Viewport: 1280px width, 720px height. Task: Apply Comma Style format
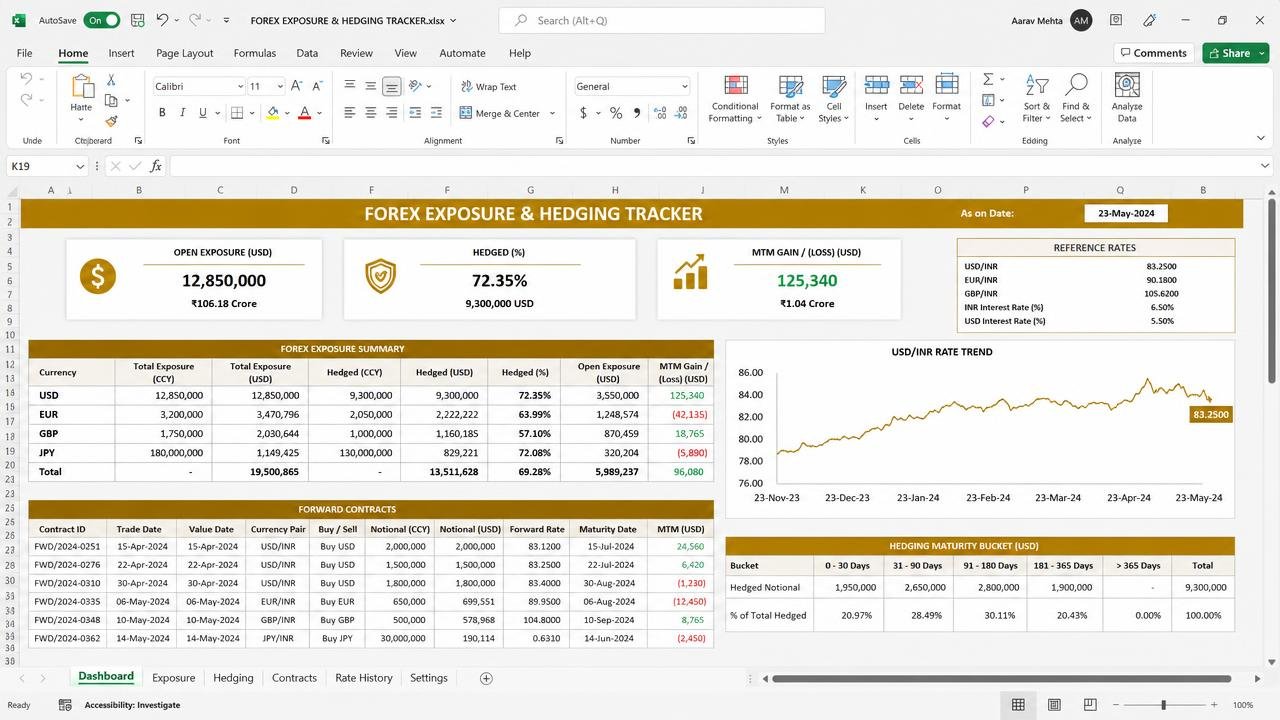click(x=637, y=113)
